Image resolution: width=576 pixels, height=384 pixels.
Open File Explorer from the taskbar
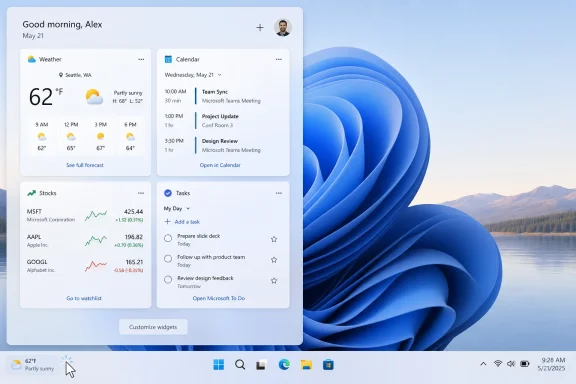[306, 365]
